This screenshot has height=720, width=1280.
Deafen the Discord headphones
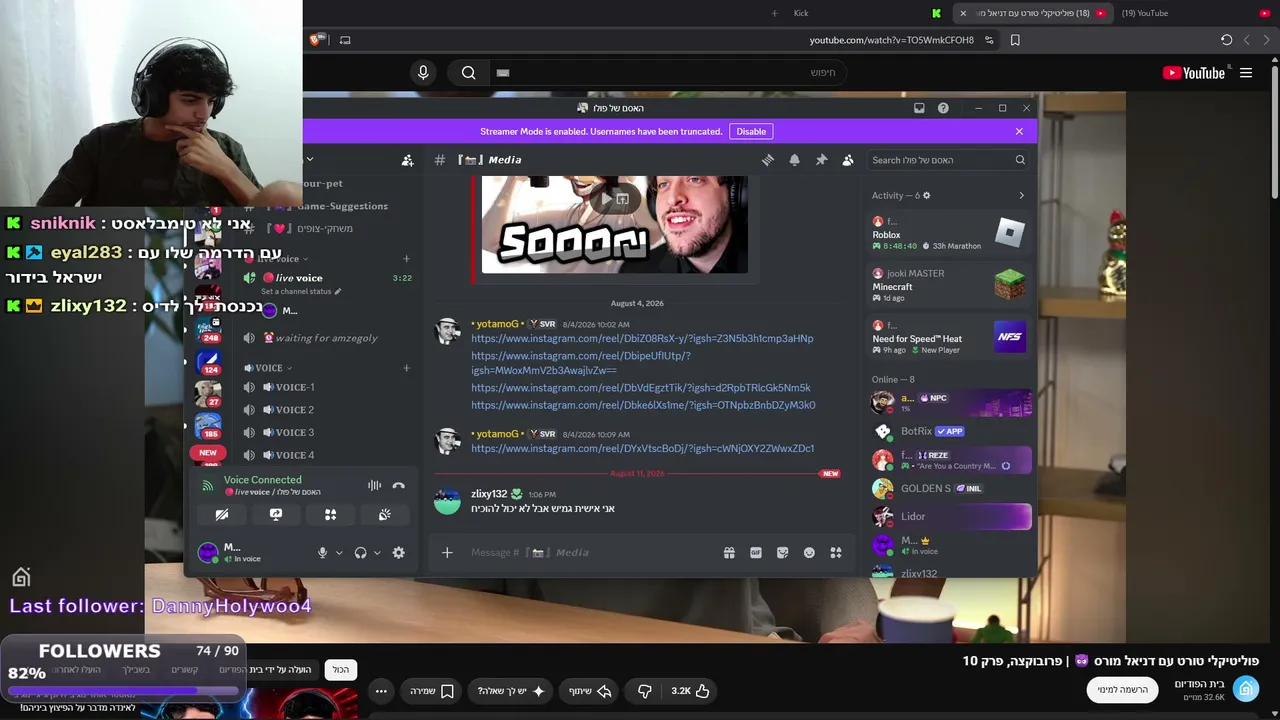click(360, 553)
